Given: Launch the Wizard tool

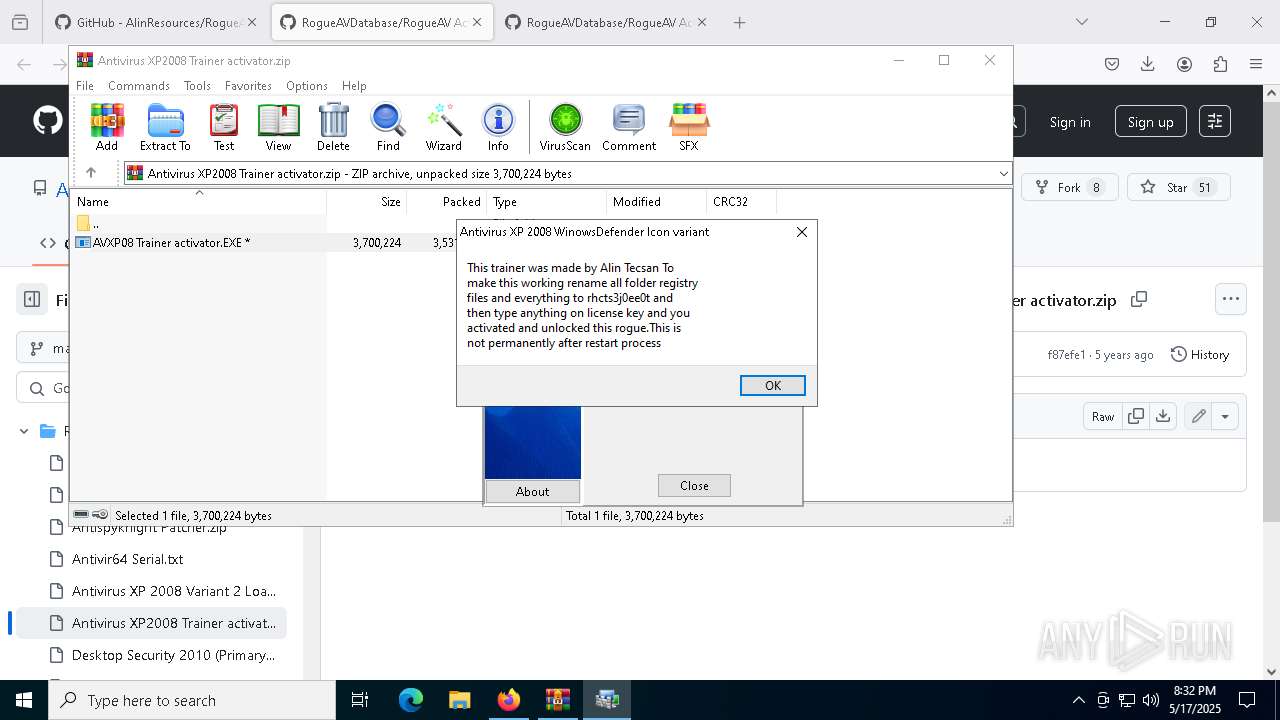Looking at the screenshot, I should coord(443,127).
